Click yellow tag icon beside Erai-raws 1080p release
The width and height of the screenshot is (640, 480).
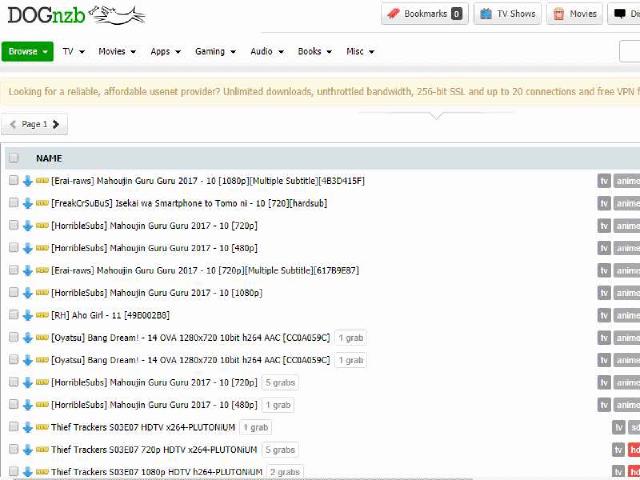point(42,180)
